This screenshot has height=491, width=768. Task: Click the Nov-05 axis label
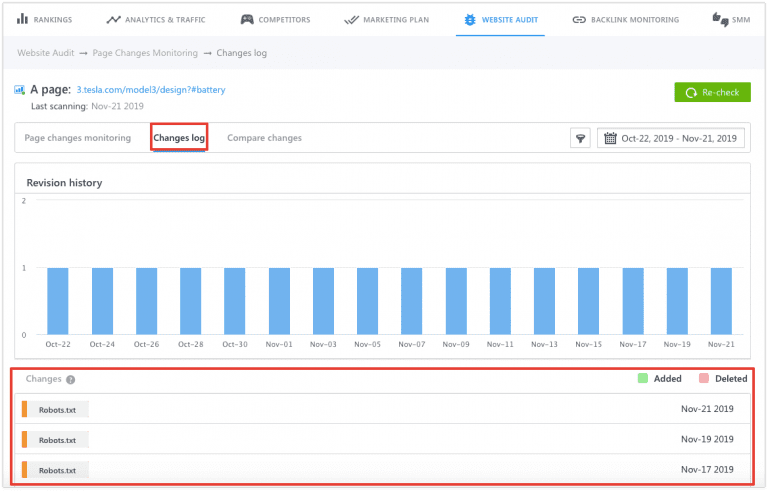tap(367, 344)
